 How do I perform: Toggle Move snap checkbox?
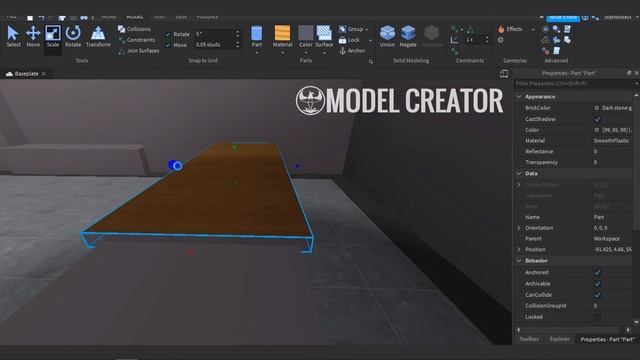[168, 45]
